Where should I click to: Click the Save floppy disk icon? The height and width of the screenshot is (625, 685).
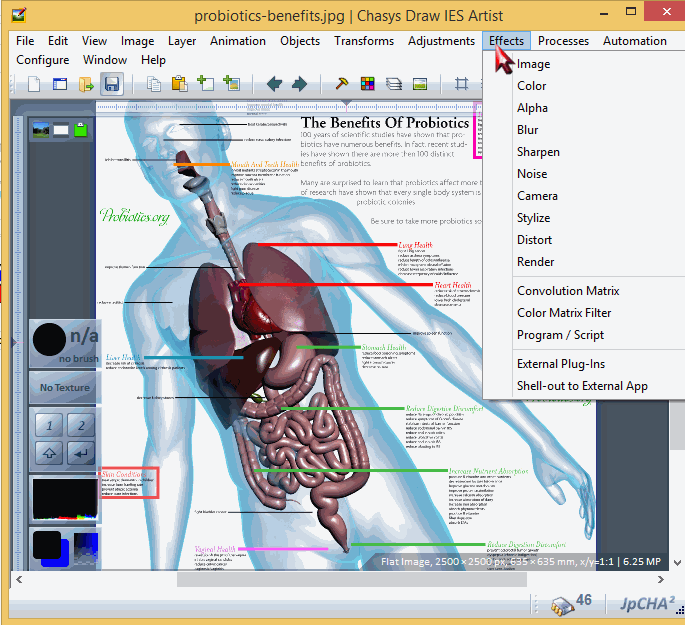point(112,84)
